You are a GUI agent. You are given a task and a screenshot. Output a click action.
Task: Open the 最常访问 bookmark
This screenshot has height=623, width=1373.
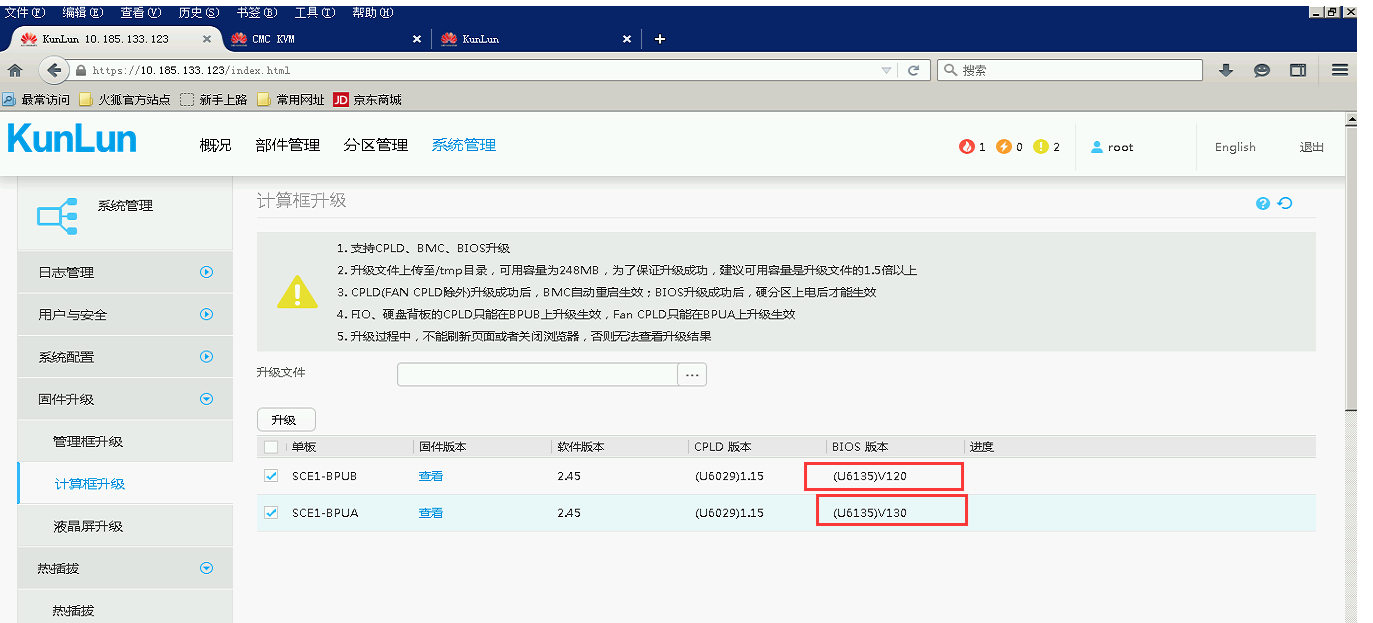[x=36, y=100]
